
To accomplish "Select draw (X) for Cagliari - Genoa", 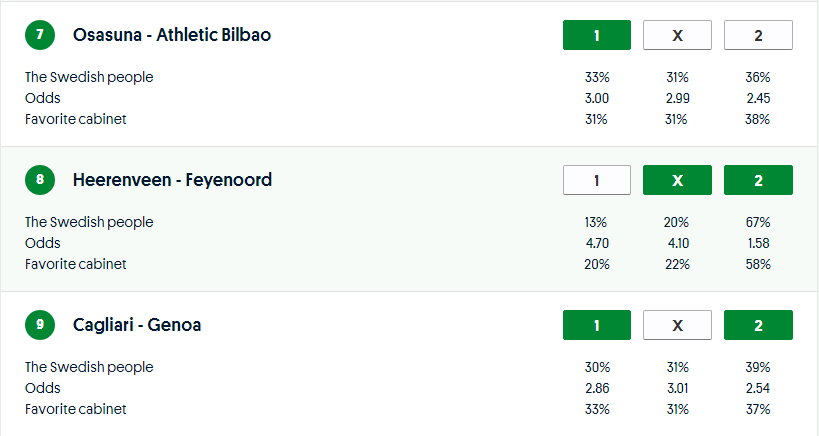I will click(x=677, y=325).
